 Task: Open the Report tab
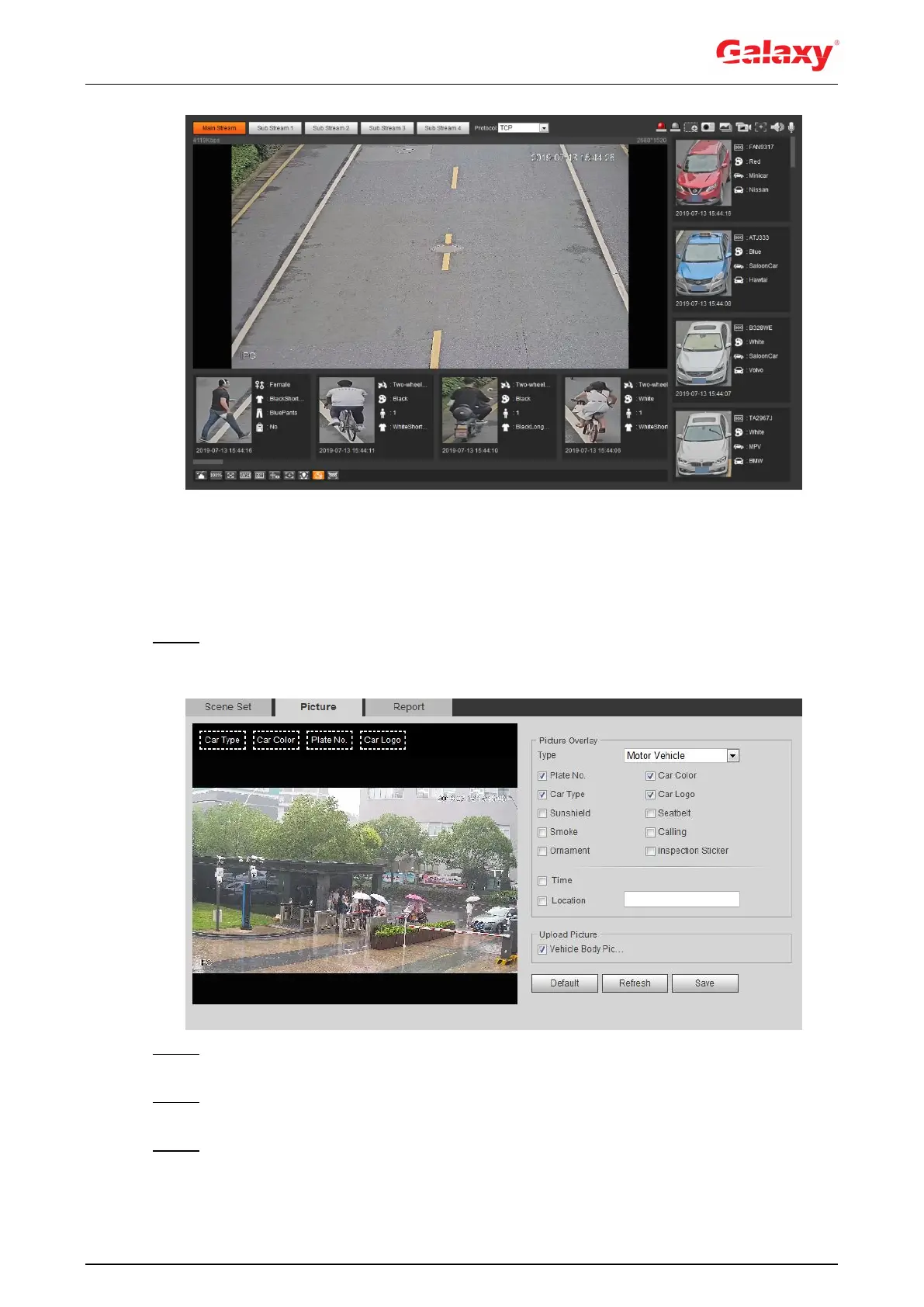tap(409, 707)
